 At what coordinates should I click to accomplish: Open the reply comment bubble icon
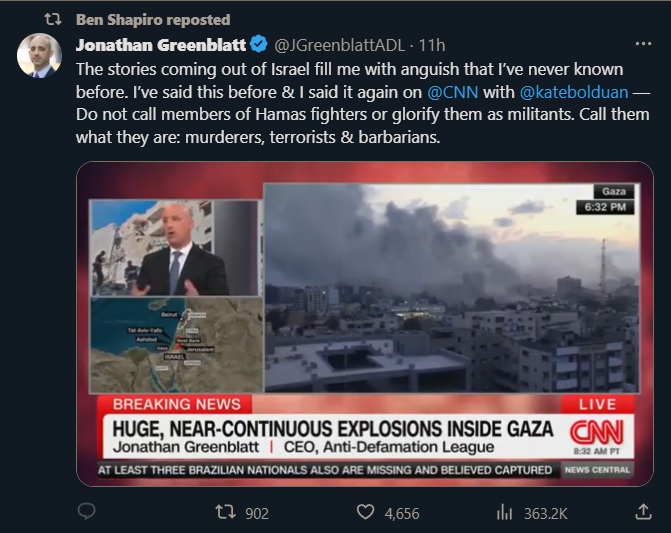(86, 511)
